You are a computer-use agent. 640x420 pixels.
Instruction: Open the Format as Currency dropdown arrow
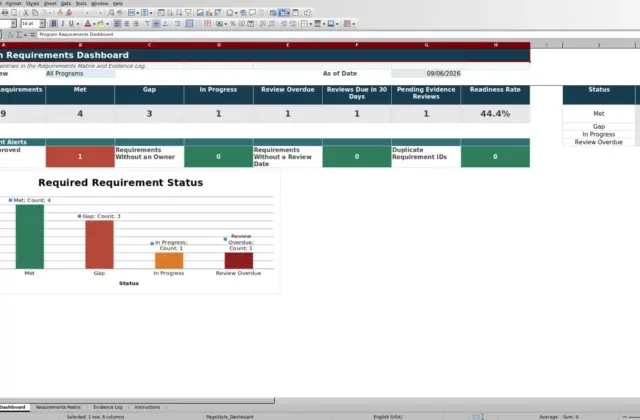pos(226,24)
